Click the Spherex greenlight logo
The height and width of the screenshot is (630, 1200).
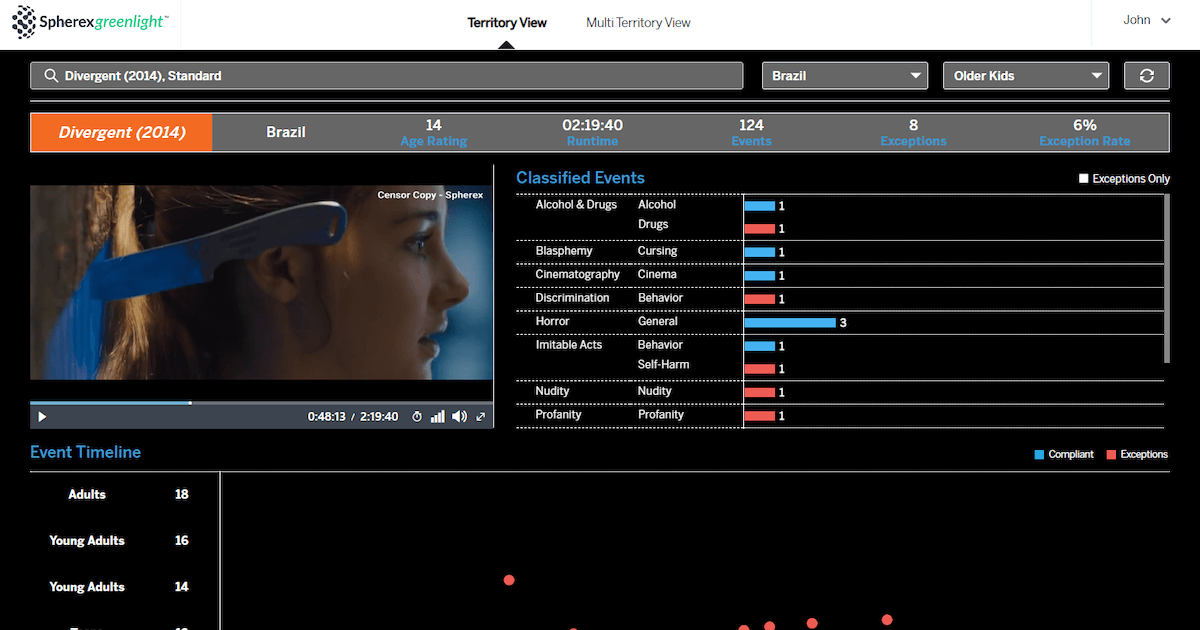coord(91,21)
